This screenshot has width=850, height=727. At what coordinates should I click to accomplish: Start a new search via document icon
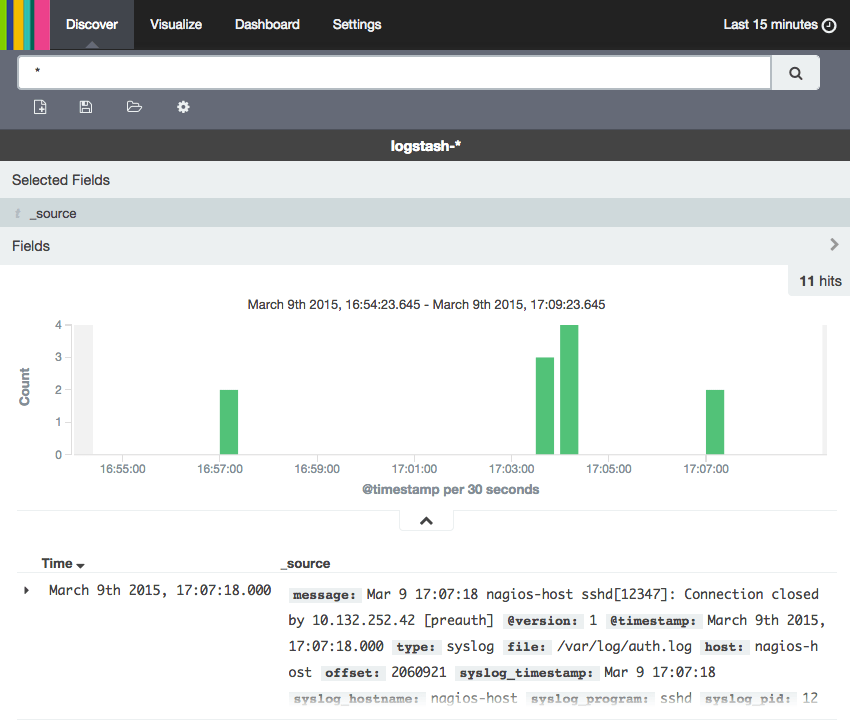coord(40,107)
